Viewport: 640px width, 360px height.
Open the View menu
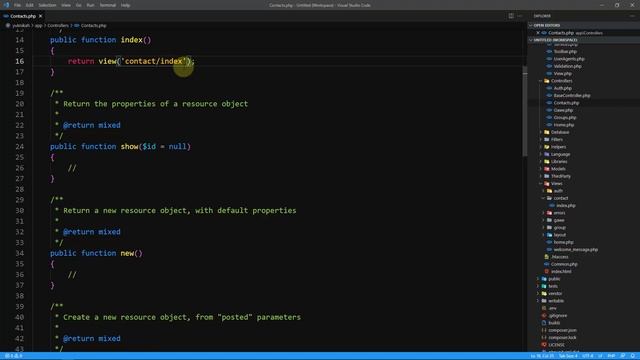(x=66, y=5)
